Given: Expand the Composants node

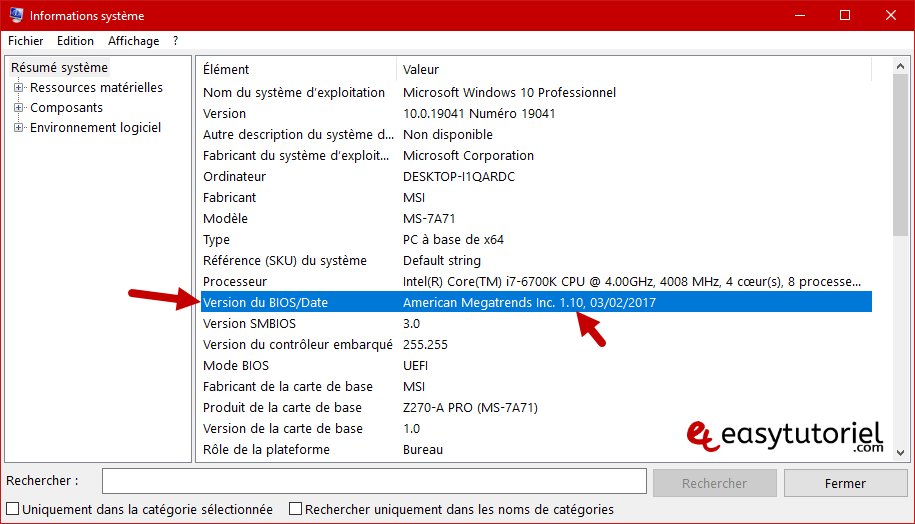Looking at the screenshot, I should (x=19, y=107).
